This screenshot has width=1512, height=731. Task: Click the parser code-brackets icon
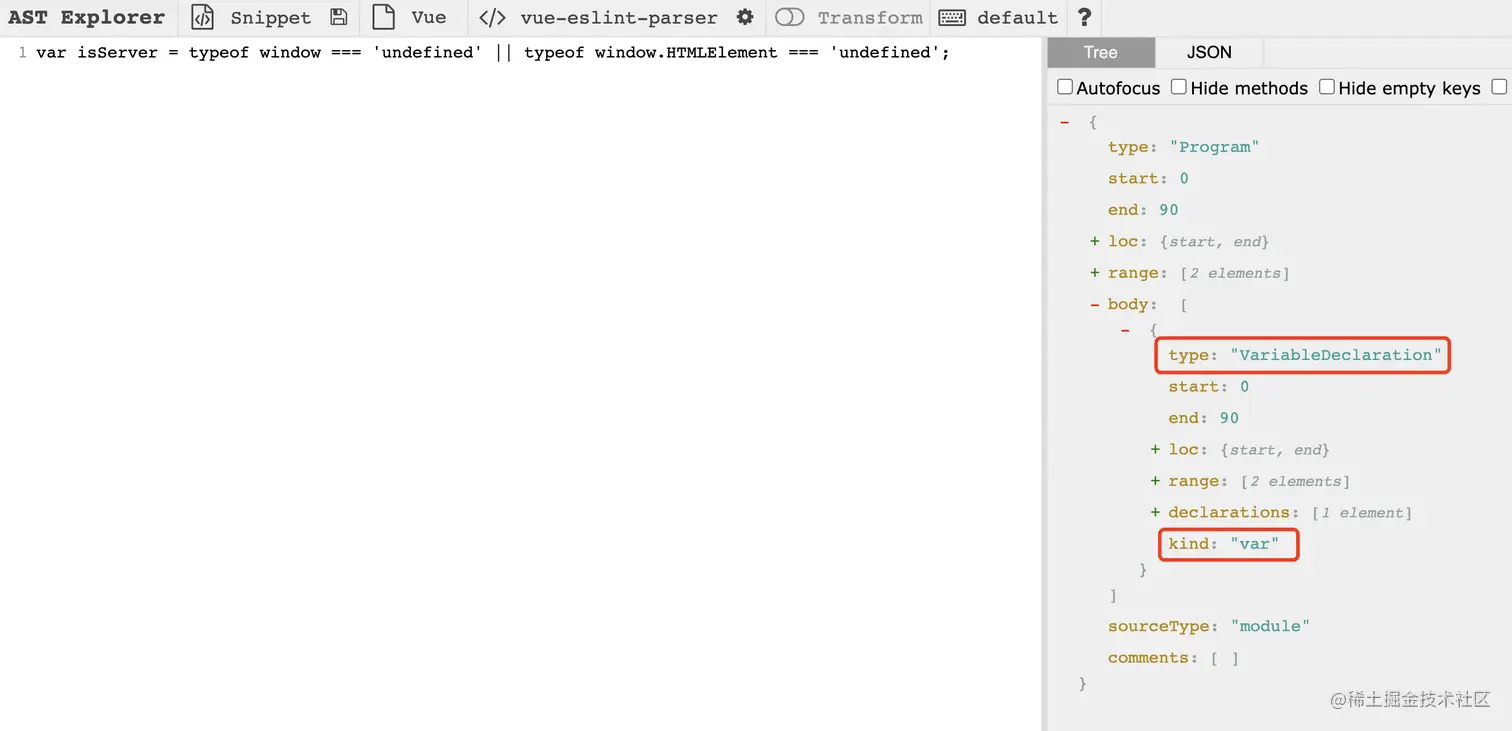point(492,18)
